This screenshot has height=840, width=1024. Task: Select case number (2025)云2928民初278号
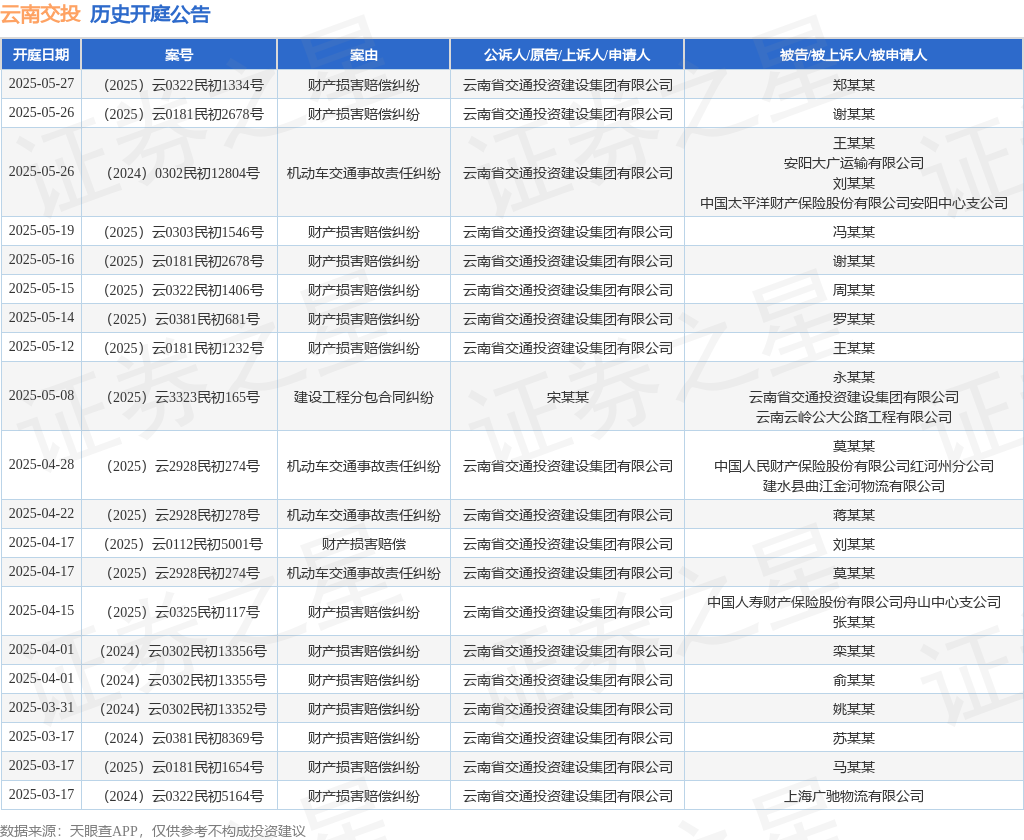(184, 515)
